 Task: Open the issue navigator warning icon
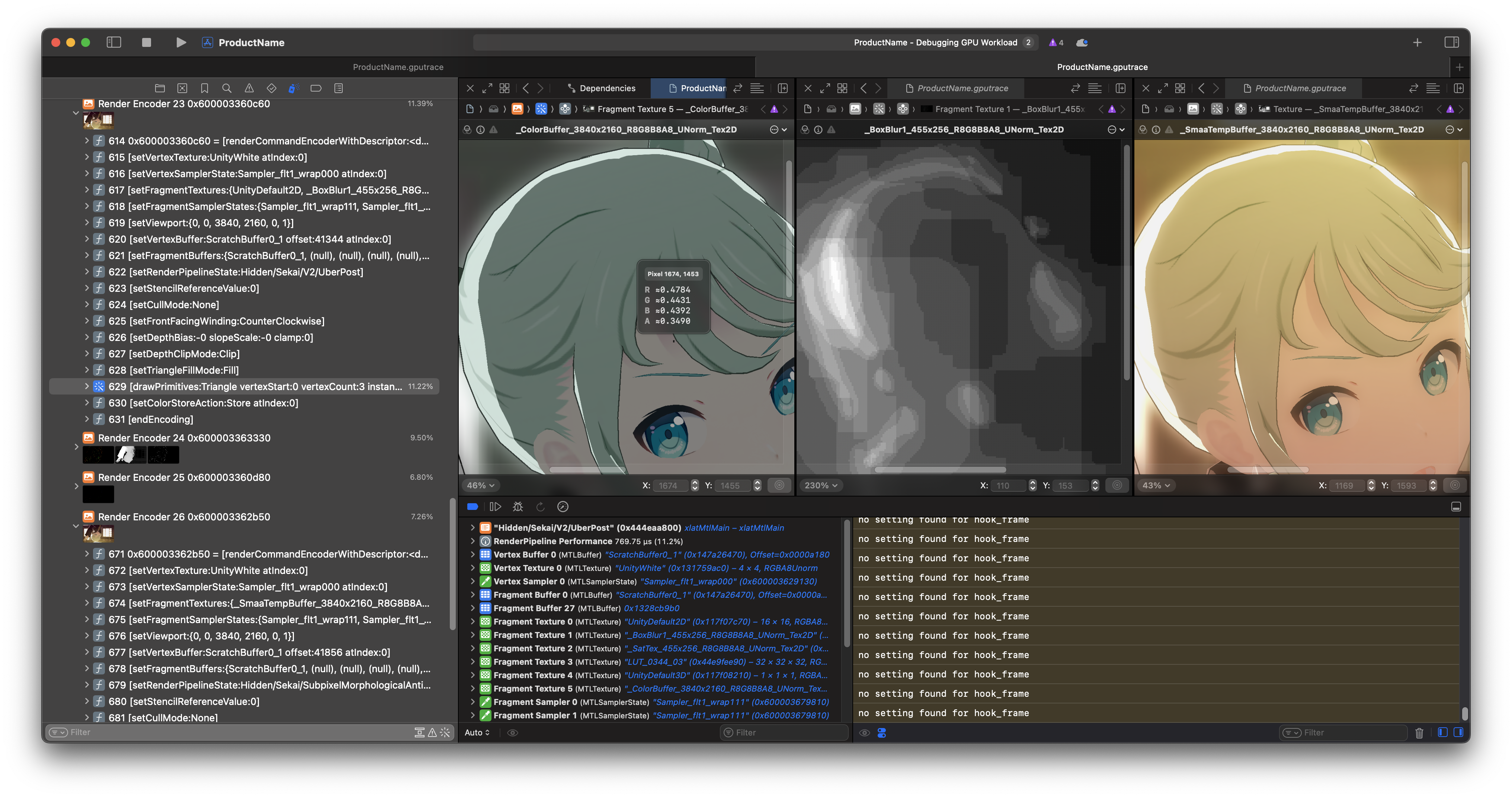pyautogui.click(x=249, y=88)
